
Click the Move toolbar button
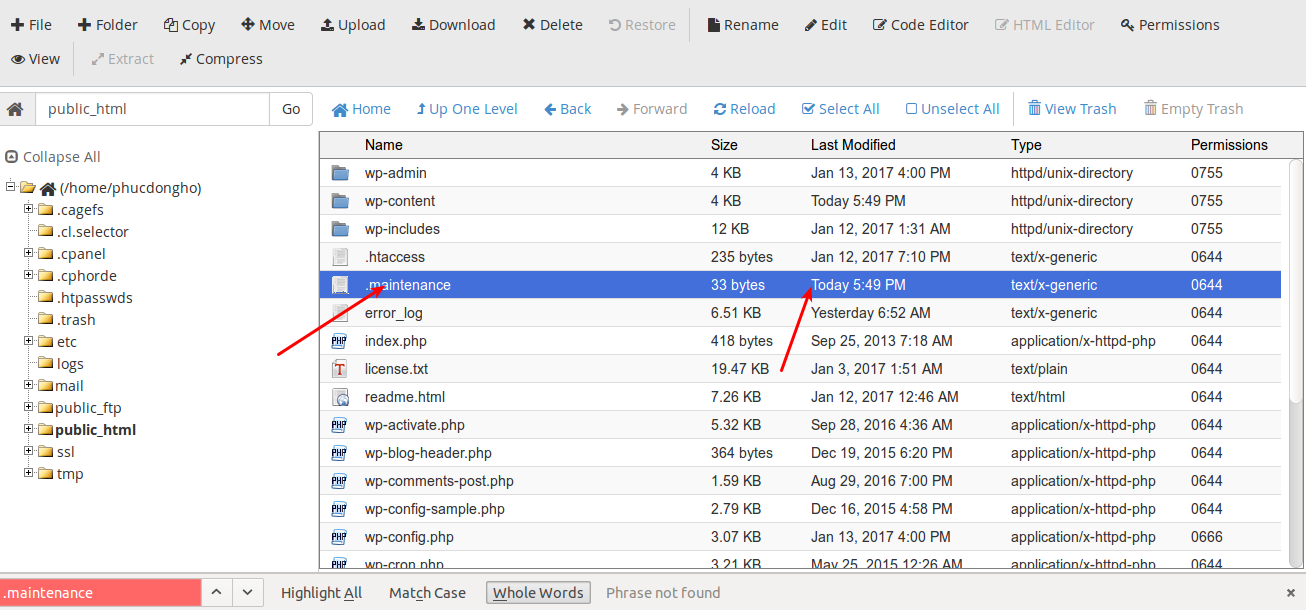[x=268, y=25]
